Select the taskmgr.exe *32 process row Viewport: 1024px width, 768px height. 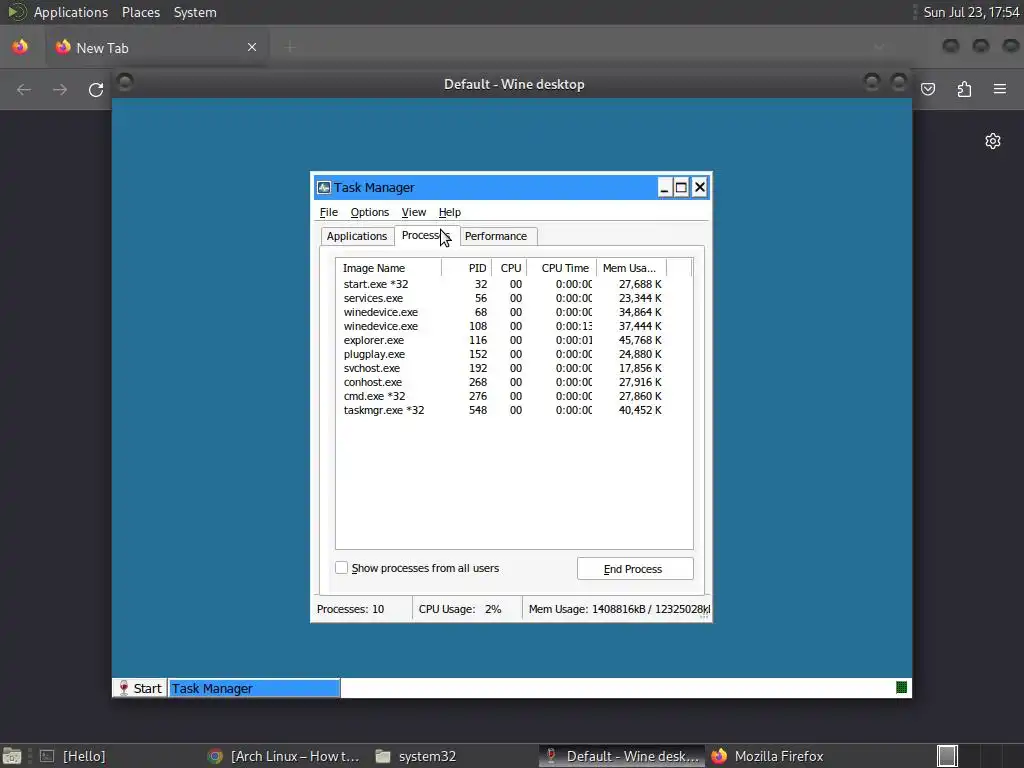(x=503, y=411)
